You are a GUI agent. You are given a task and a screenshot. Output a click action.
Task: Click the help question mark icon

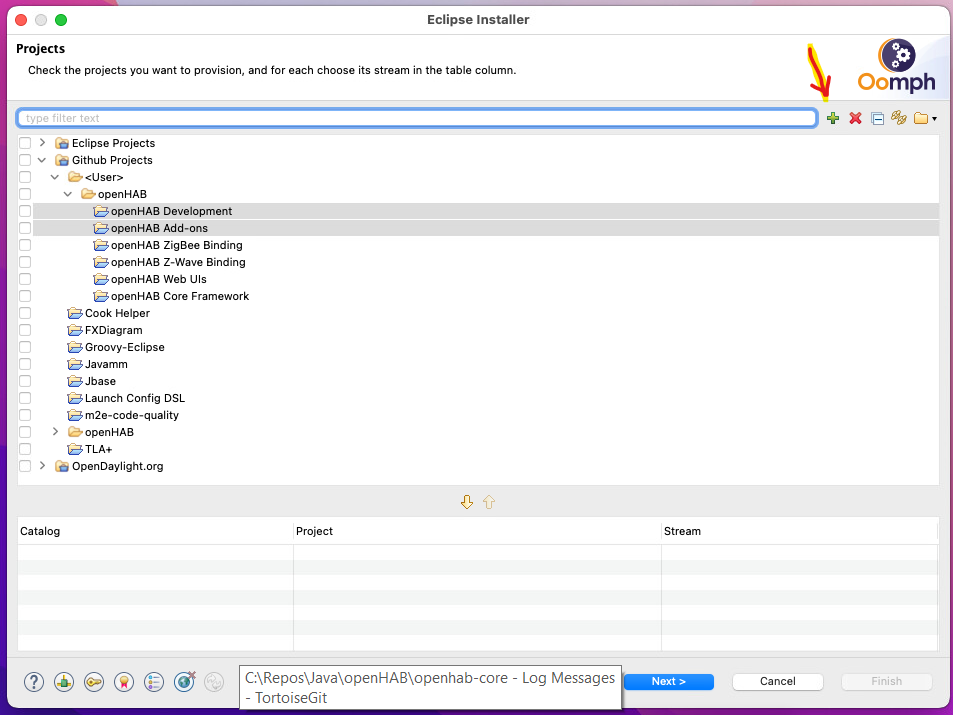[34, 682]
